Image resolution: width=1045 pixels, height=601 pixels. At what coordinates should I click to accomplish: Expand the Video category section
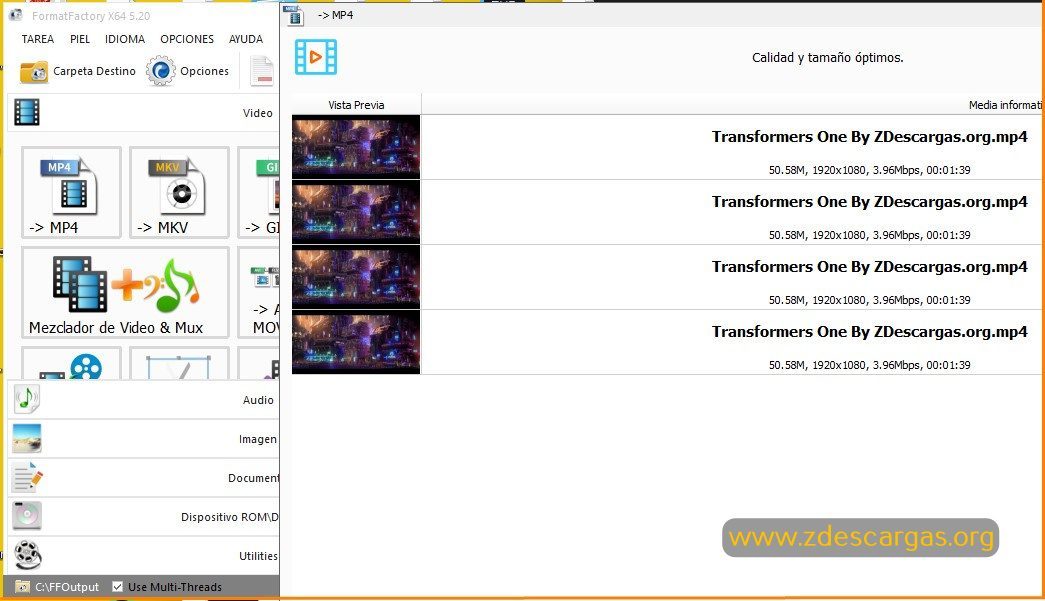coord(143,113)
